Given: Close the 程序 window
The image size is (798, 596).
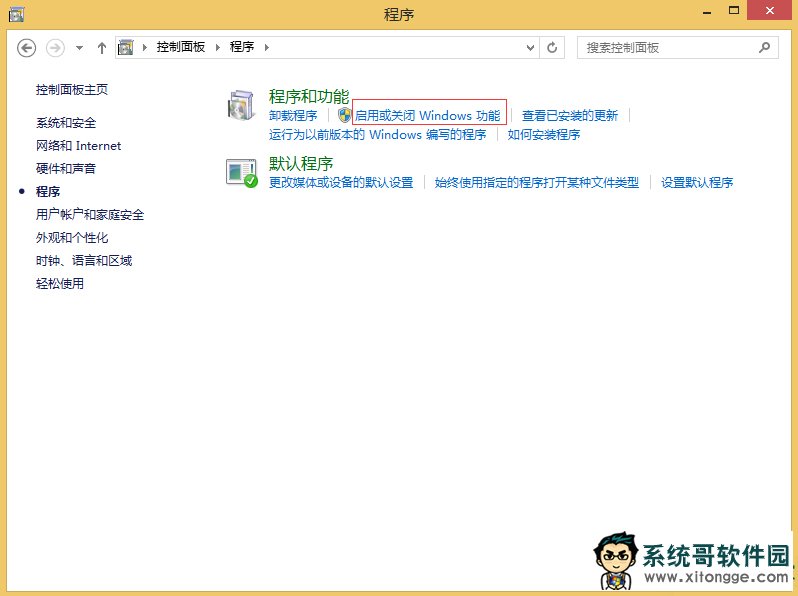Looking at the screenshot, I should coord(770,10).
